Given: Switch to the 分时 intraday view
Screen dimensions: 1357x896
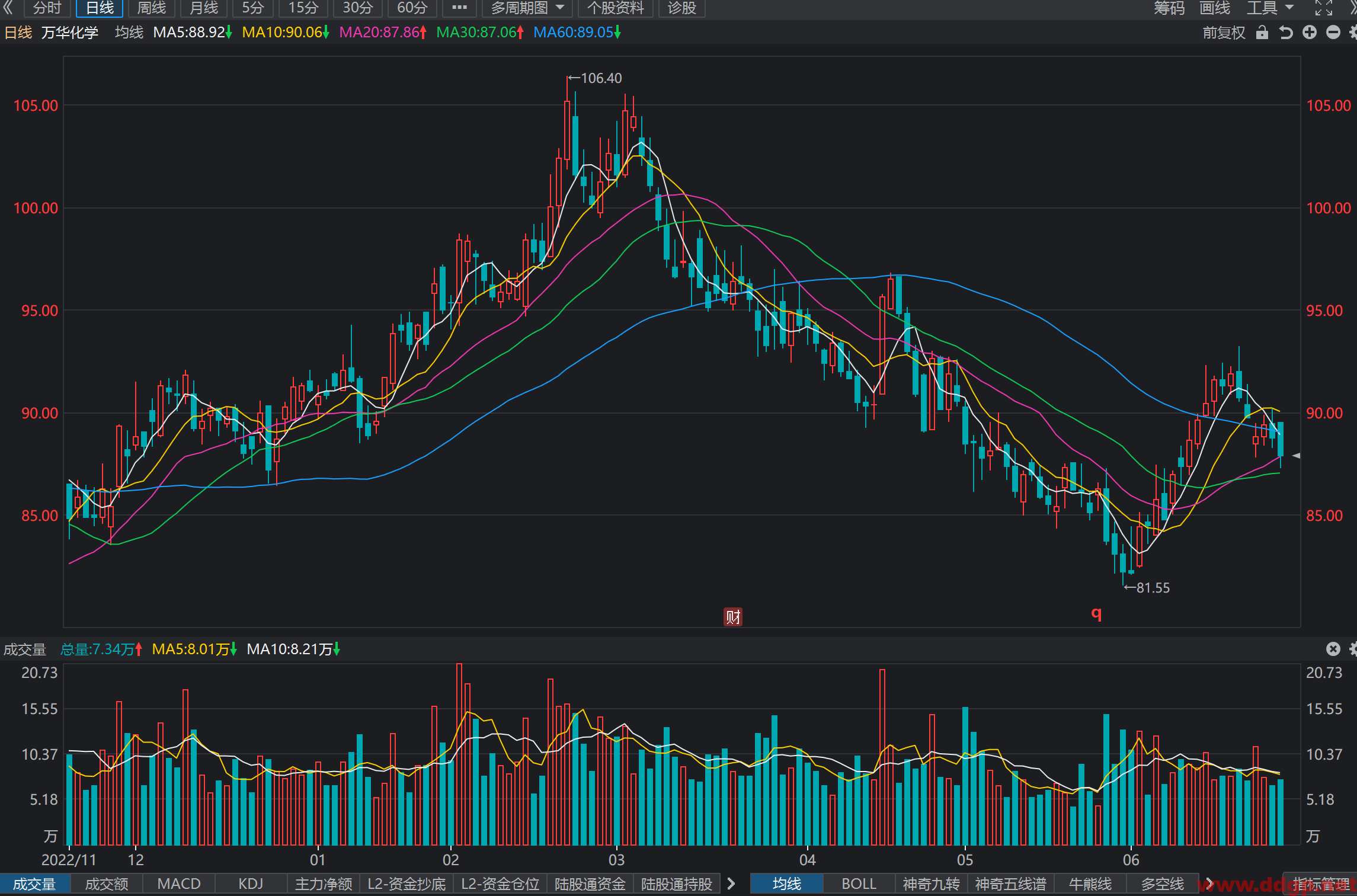Looking at the screenshot, I should click(x=47, y=8).
